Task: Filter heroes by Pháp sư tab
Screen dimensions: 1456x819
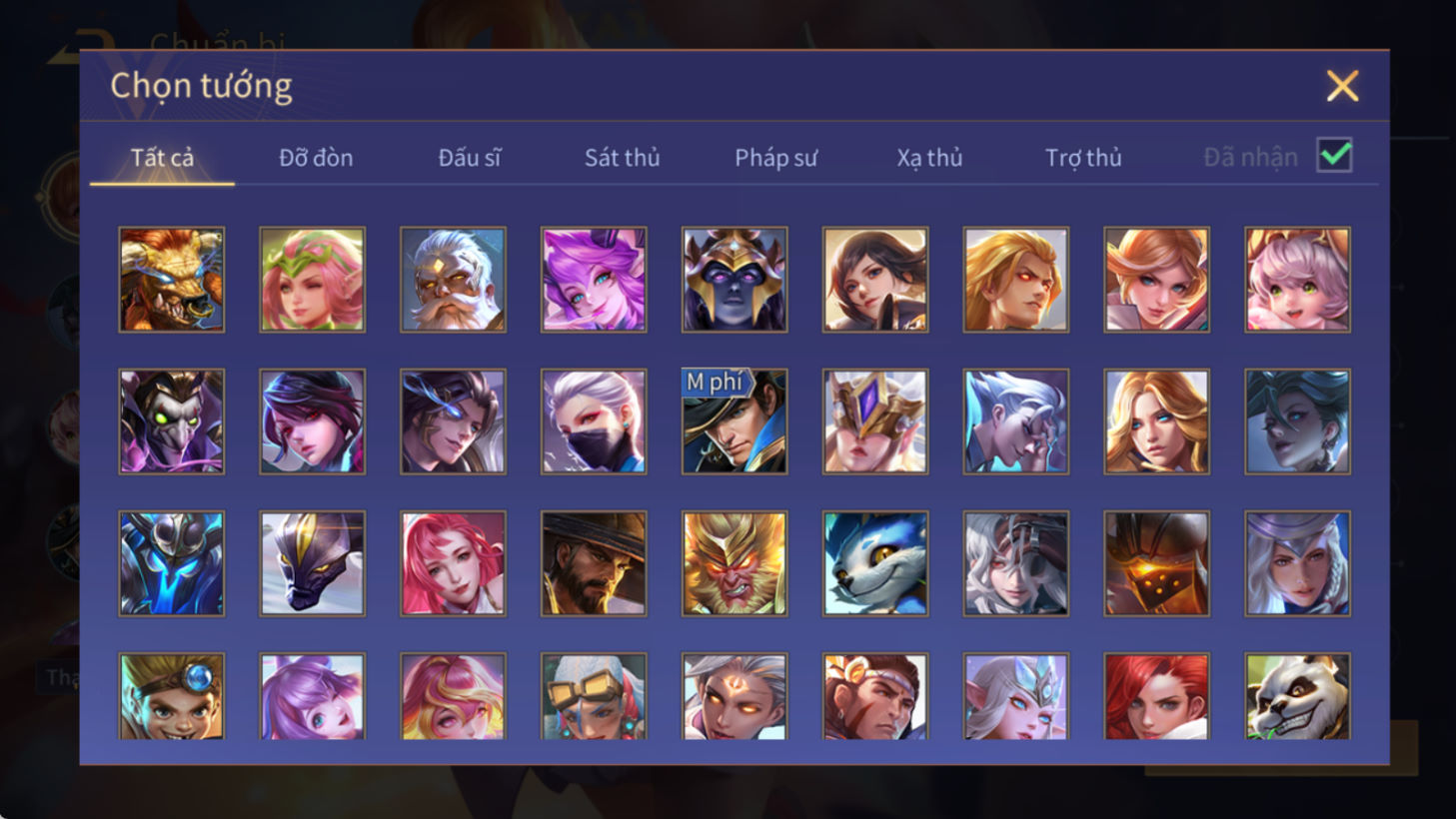Action: pos(776,158)
